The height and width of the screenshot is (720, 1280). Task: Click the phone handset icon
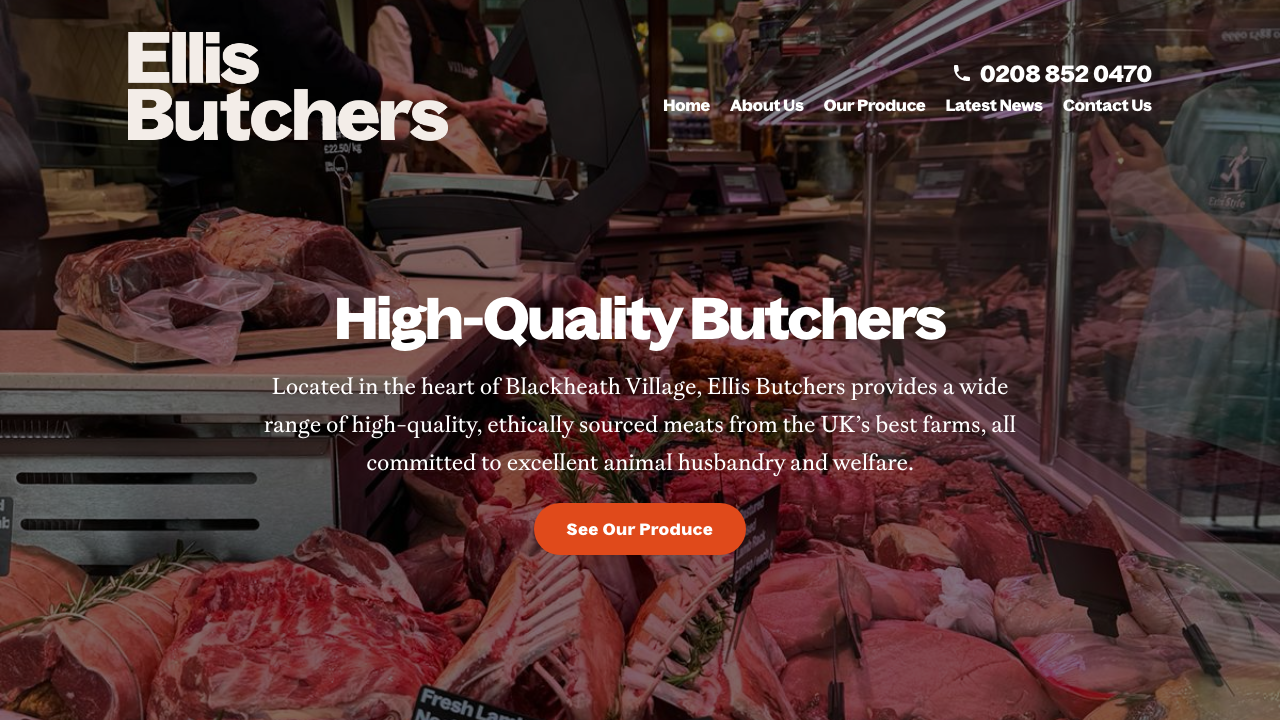pyautogui.click(x=961, y=73)
